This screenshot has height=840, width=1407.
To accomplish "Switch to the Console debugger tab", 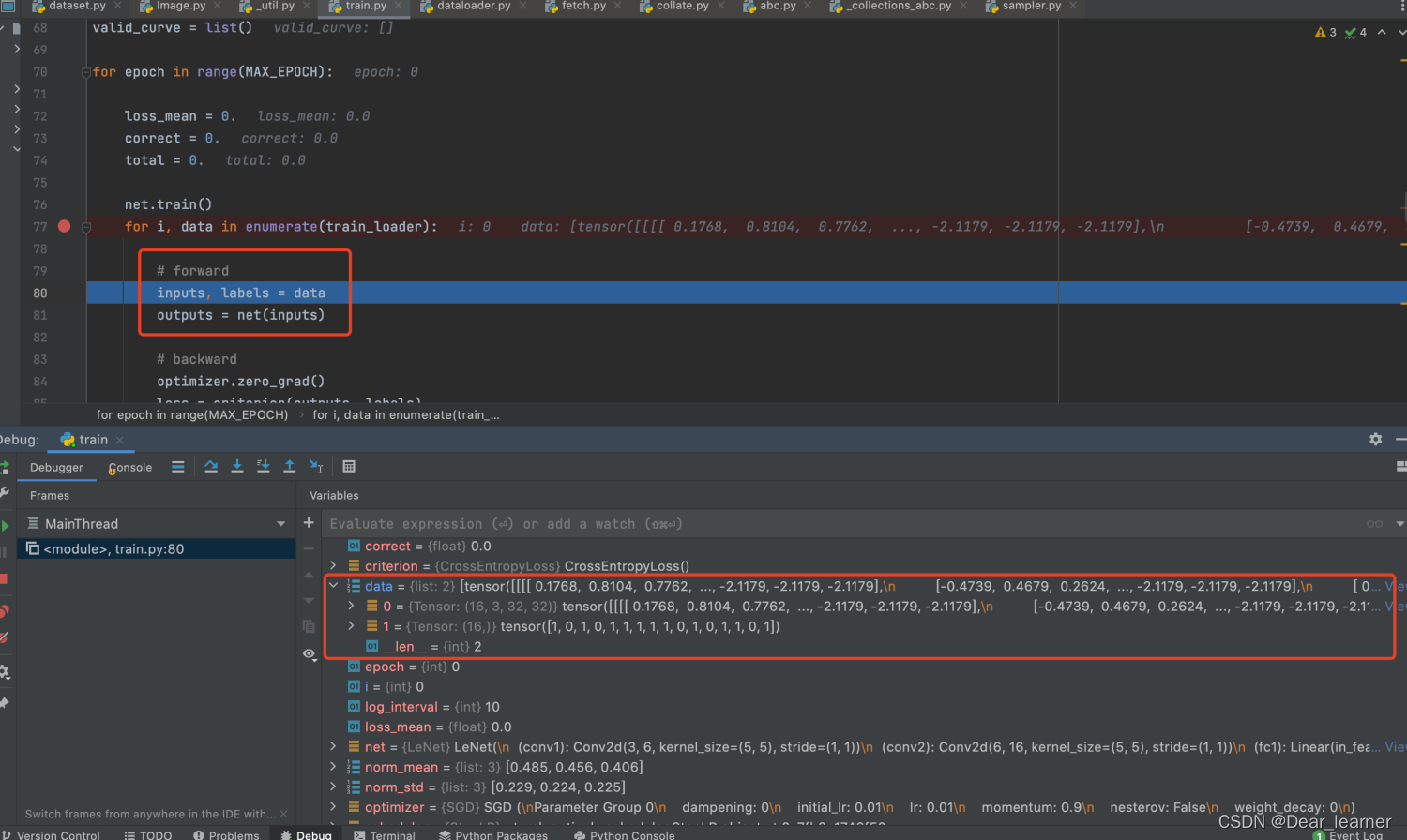I will coord(129,468).
